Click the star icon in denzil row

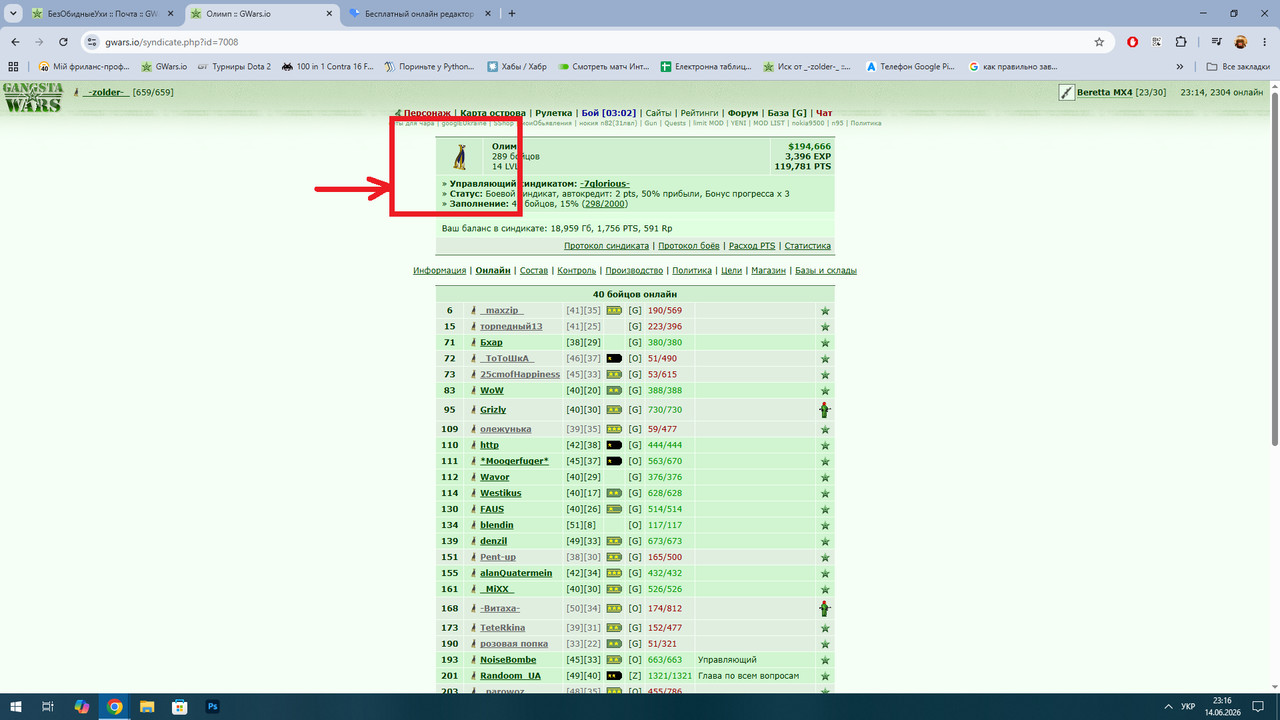pos(825,542)
